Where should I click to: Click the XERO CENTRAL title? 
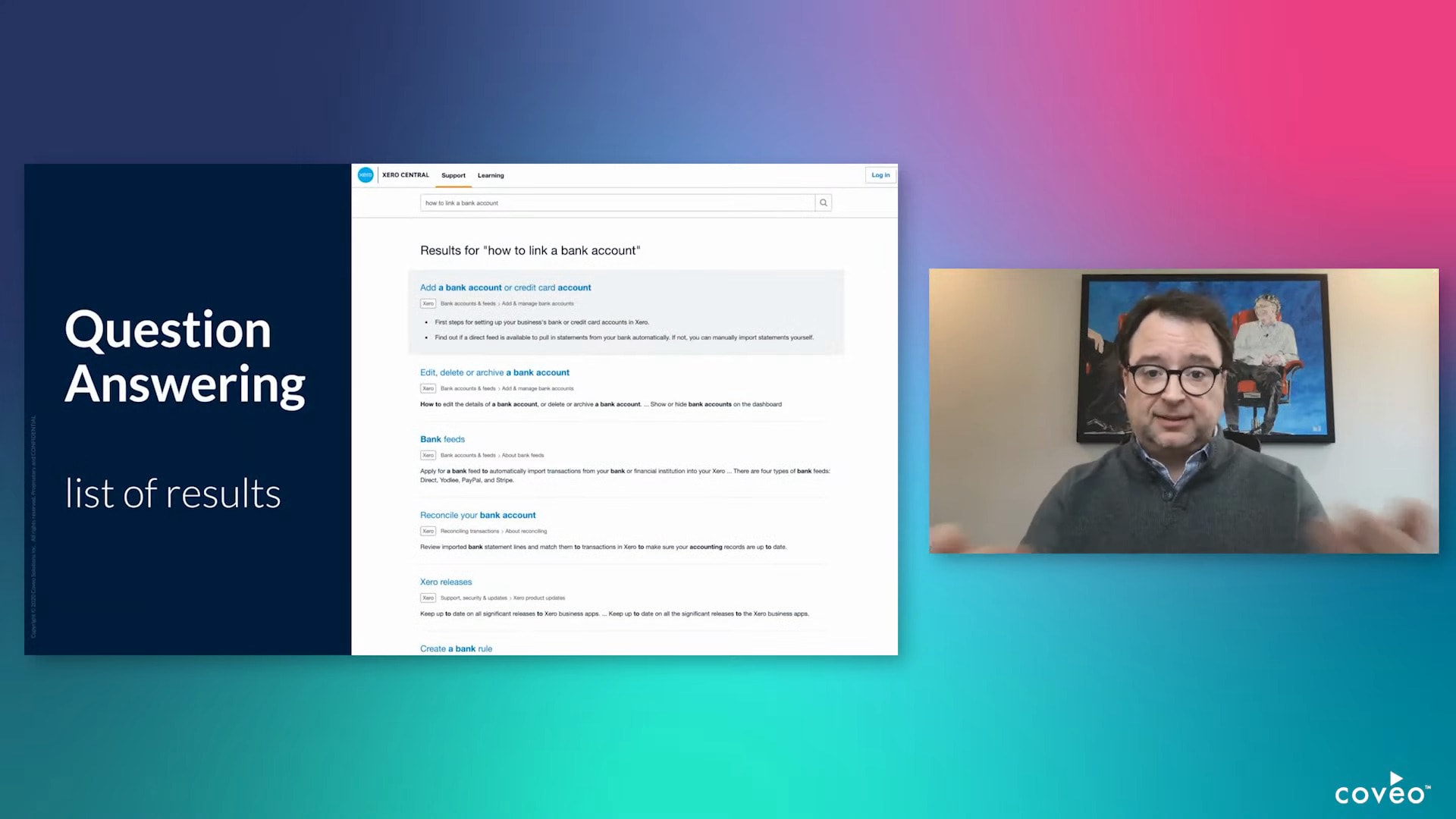click(406, 175)
